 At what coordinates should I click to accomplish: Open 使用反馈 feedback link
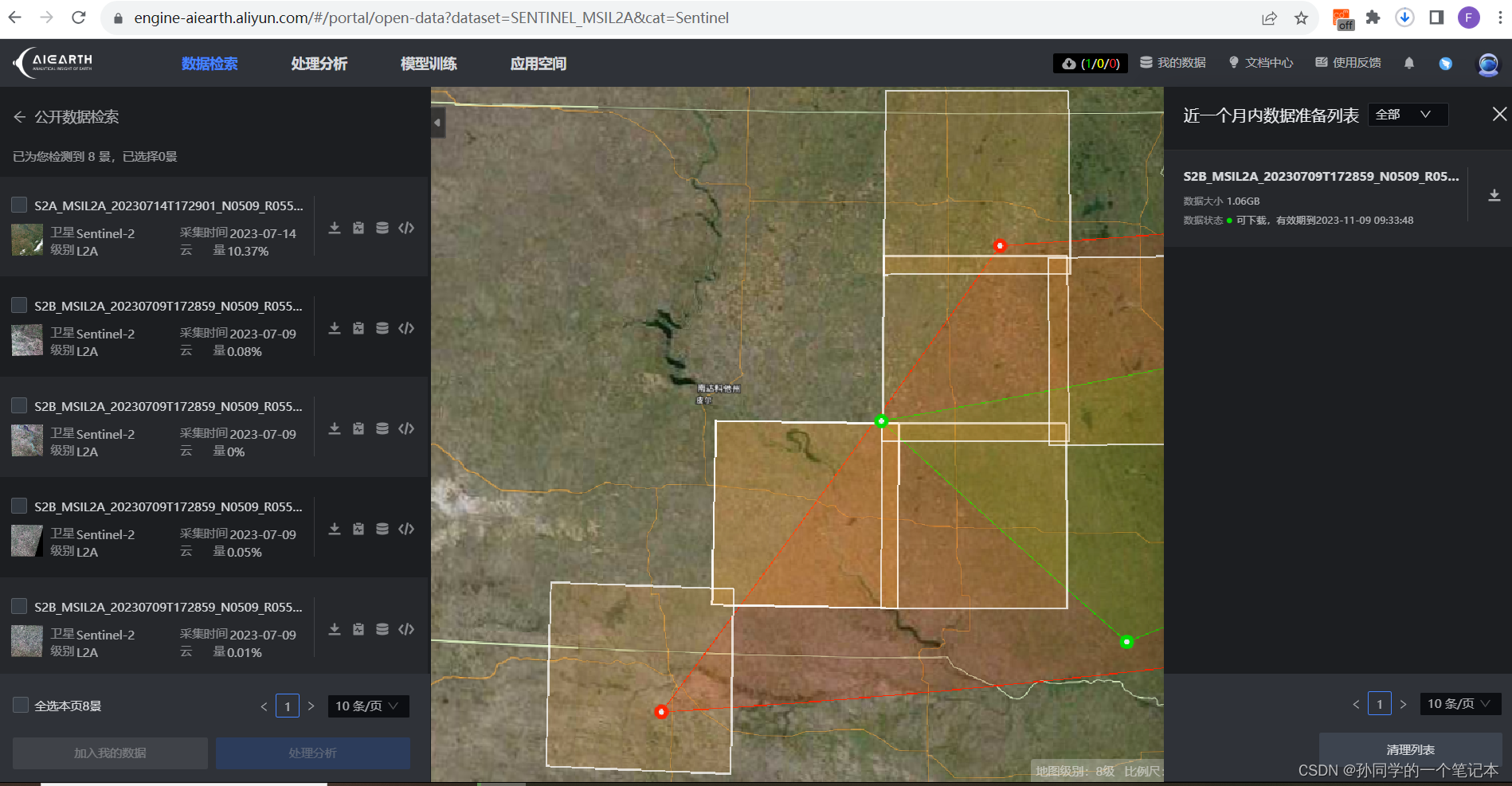click(x=1348, y=63)
